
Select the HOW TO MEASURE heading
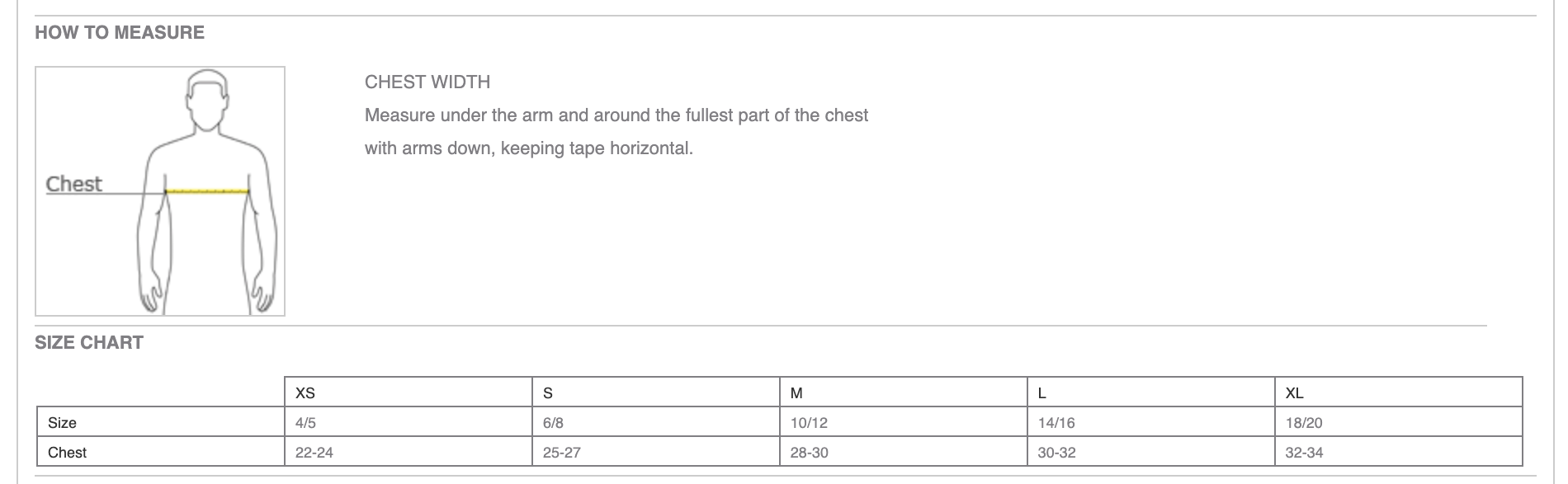click(x=120, y=33)
